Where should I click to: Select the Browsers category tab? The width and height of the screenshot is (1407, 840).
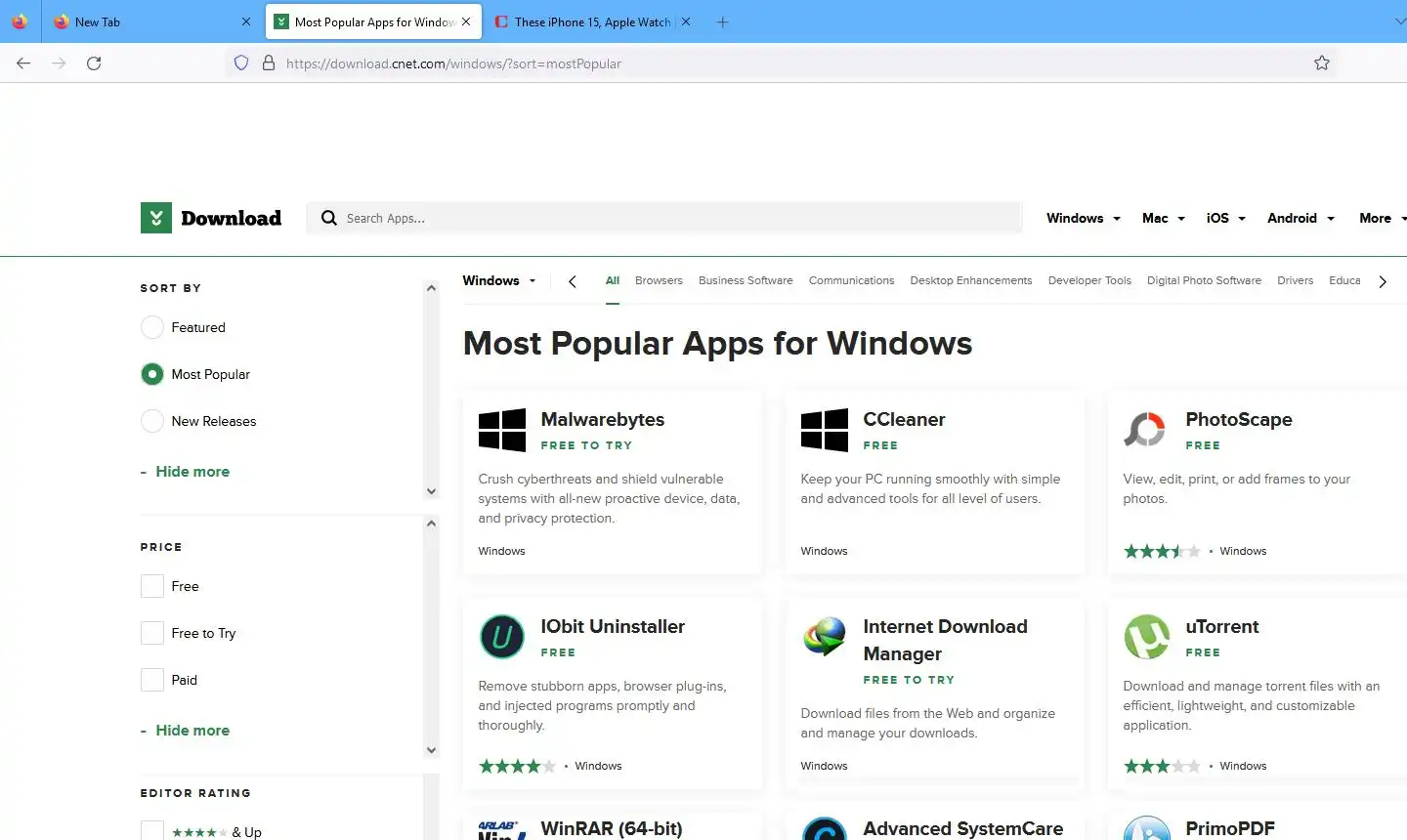pos(659,280)
